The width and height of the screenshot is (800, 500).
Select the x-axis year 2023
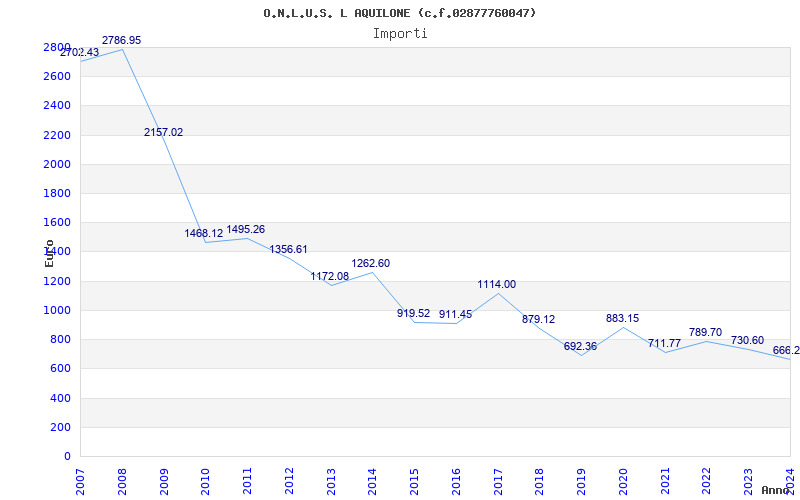tap(748, 482)
